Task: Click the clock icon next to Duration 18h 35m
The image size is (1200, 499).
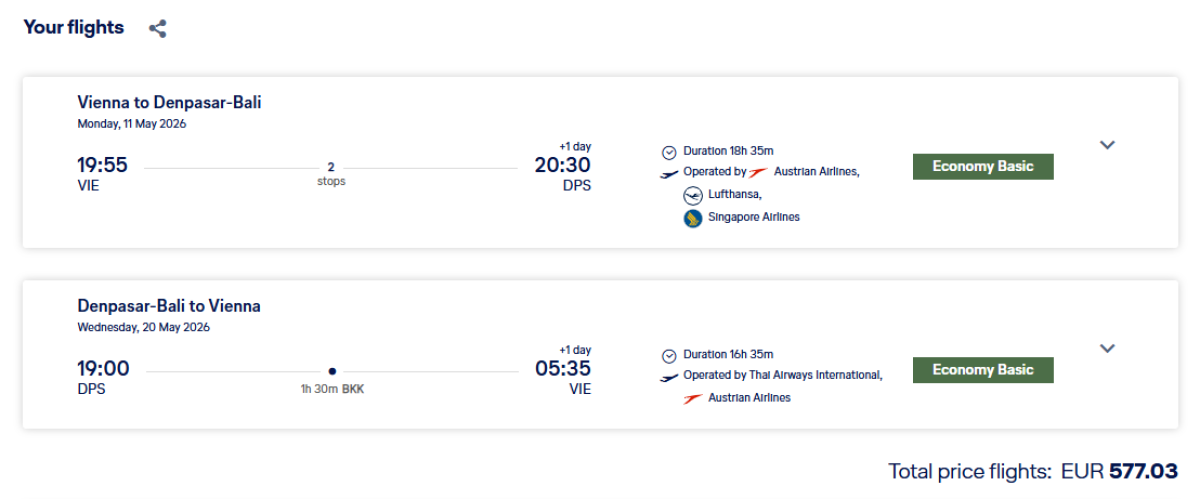Action: coord(670,152)
